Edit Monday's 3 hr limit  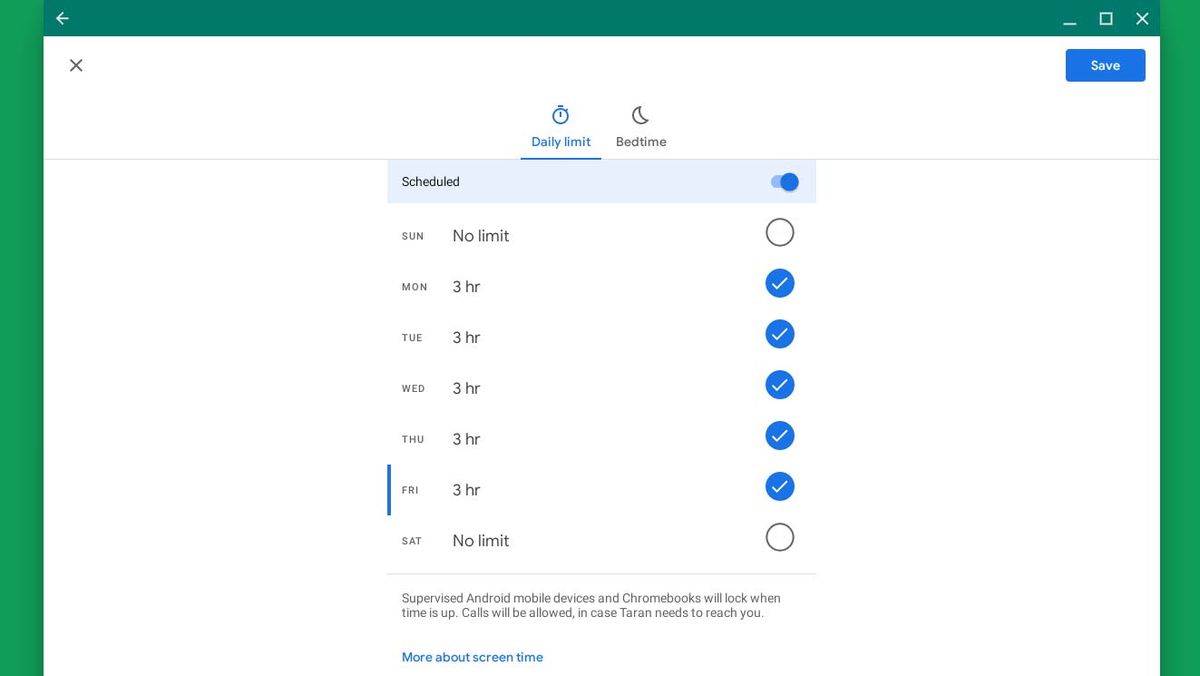tap(466, 286)
